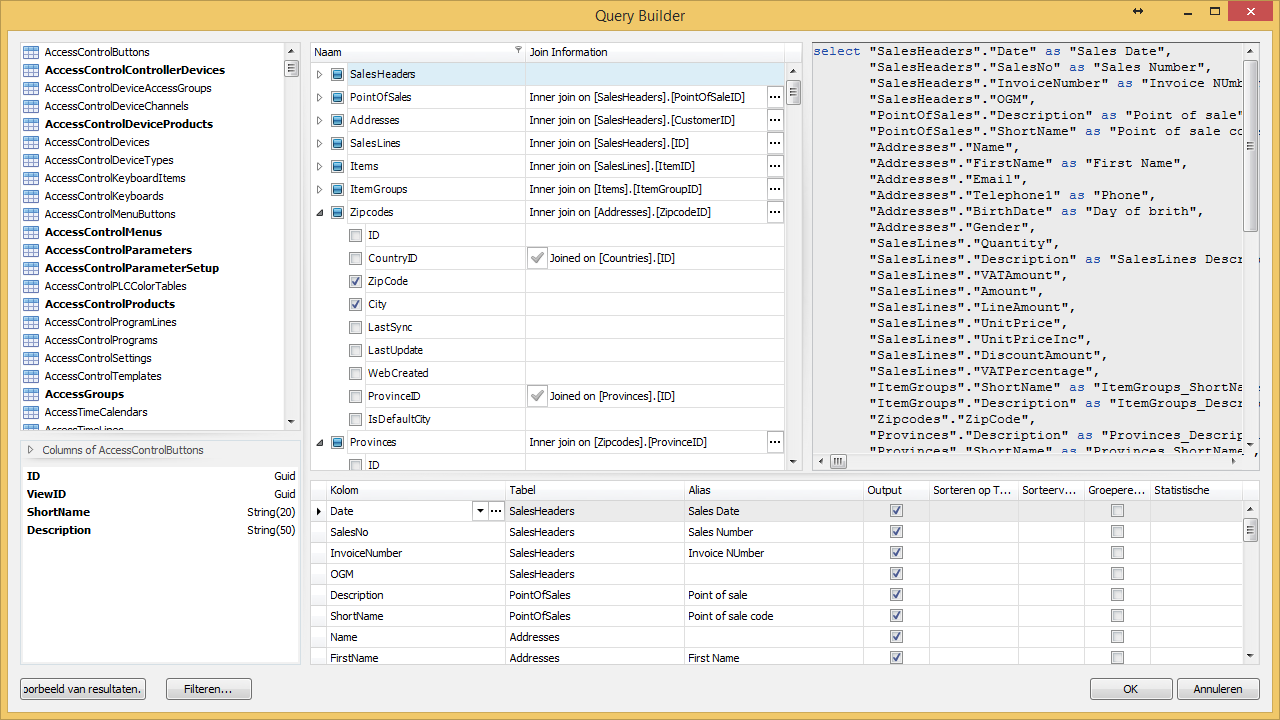Select AccessControlDeviceProducts in table list
1280x720 pixels.
coord(128,124)
